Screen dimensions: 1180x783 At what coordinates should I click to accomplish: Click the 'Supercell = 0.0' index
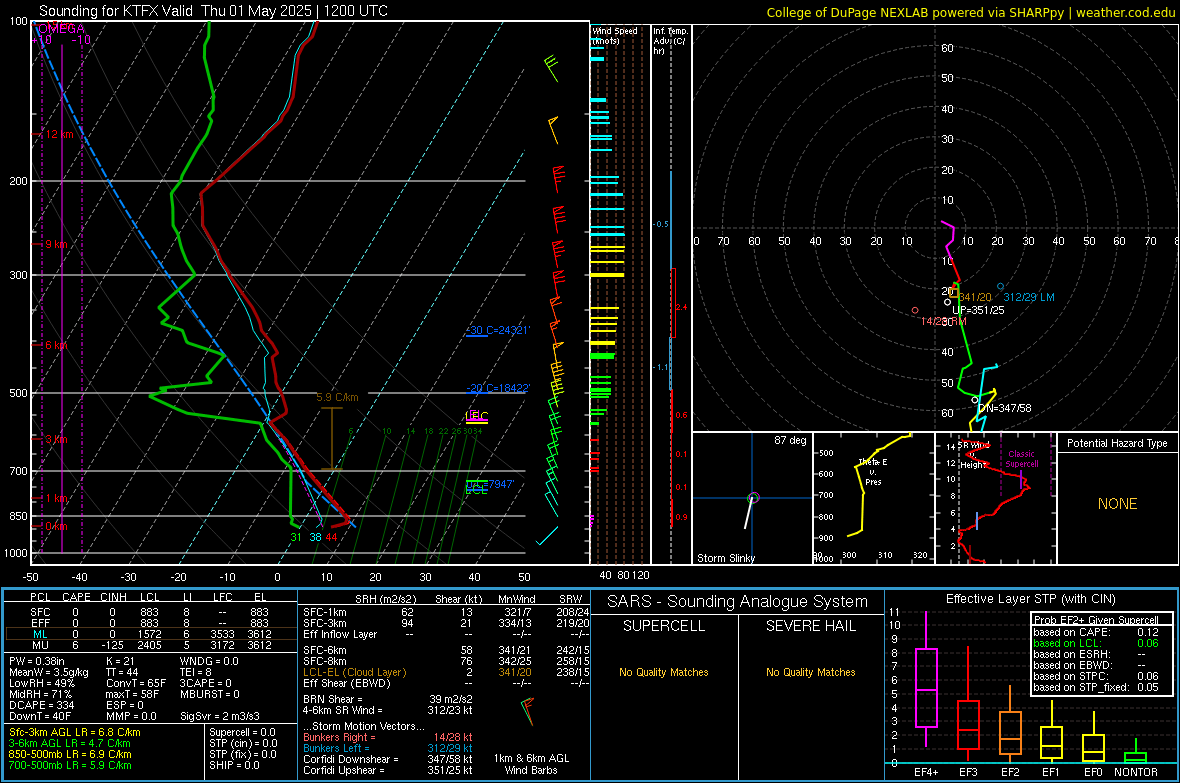click(242, 732)
